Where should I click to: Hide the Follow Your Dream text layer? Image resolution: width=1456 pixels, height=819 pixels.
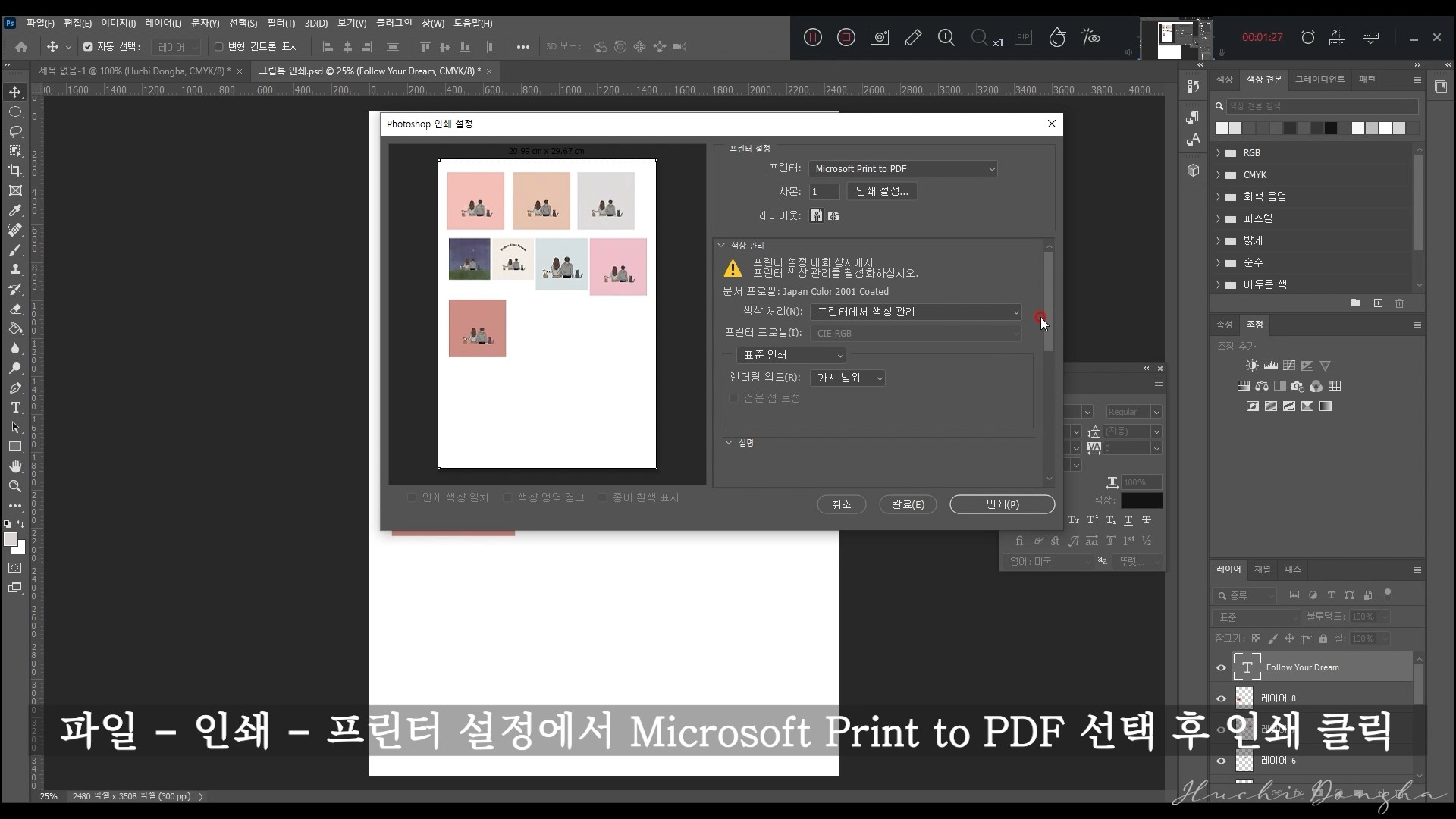(x=1221, y=667)
